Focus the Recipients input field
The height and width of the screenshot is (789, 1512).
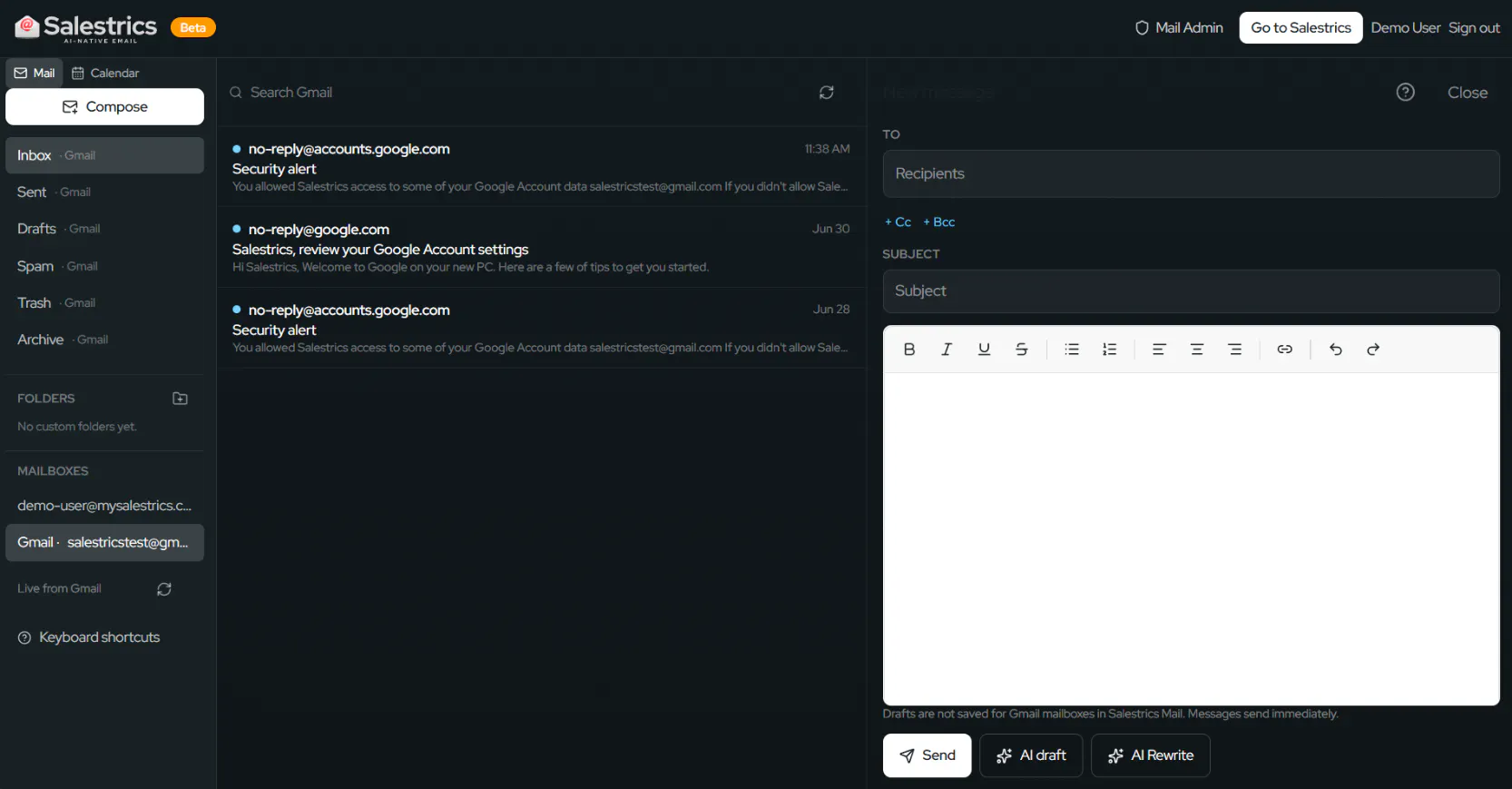1191,173
